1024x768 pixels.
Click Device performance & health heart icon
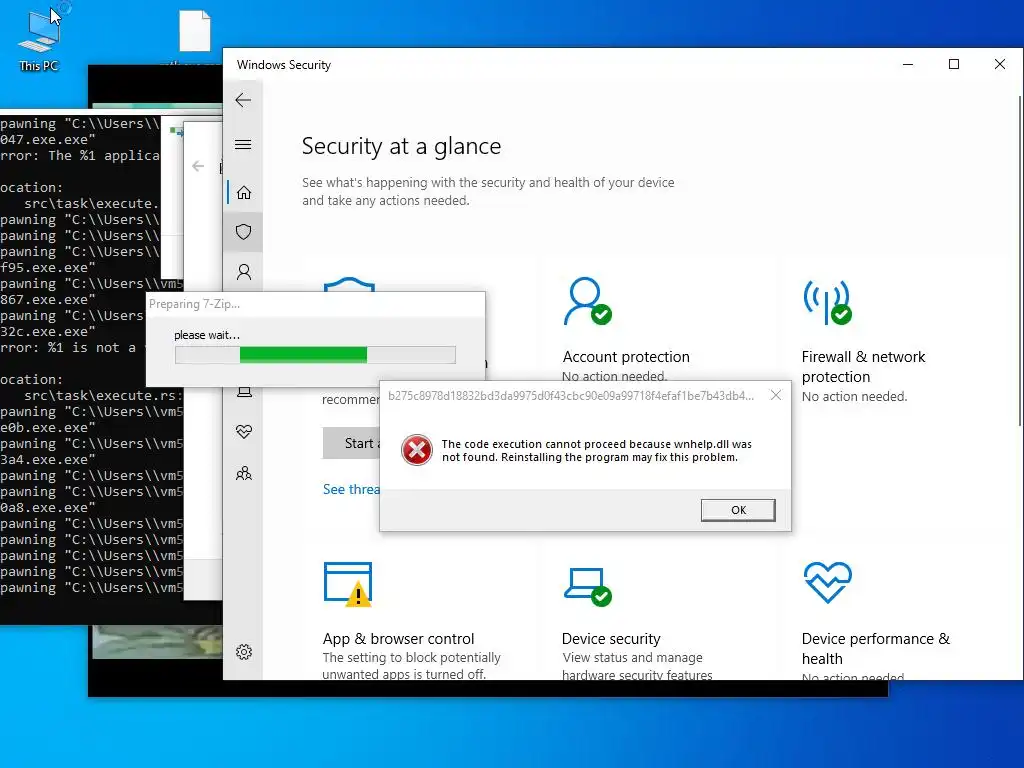click(x=827, y=583)
